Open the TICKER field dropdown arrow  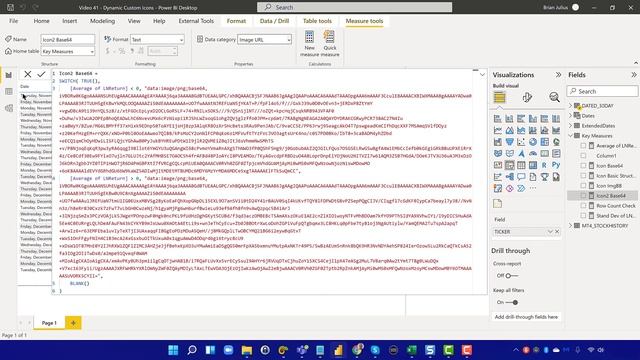click(x=550, y=231)
